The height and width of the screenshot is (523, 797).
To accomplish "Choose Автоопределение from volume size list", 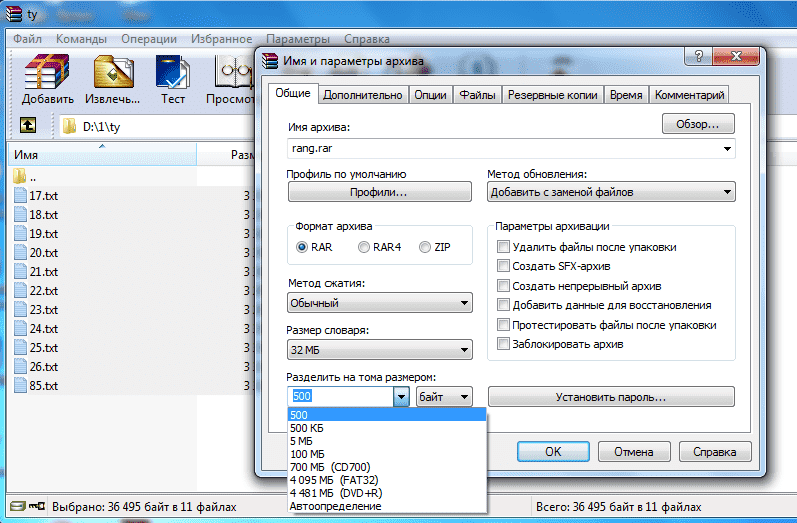I will click(x=387, y=506).
